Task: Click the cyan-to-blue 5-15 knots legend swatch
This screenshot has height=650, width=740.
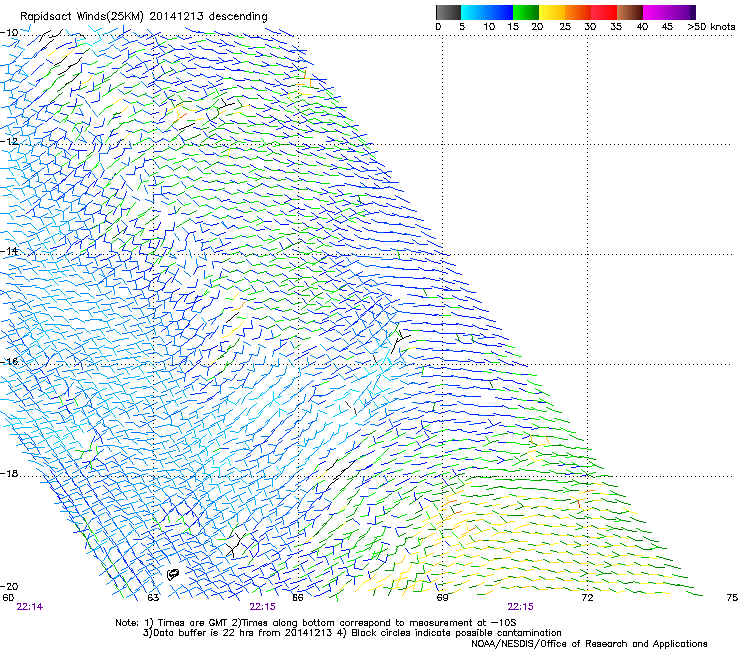Action: pos(487,12)
